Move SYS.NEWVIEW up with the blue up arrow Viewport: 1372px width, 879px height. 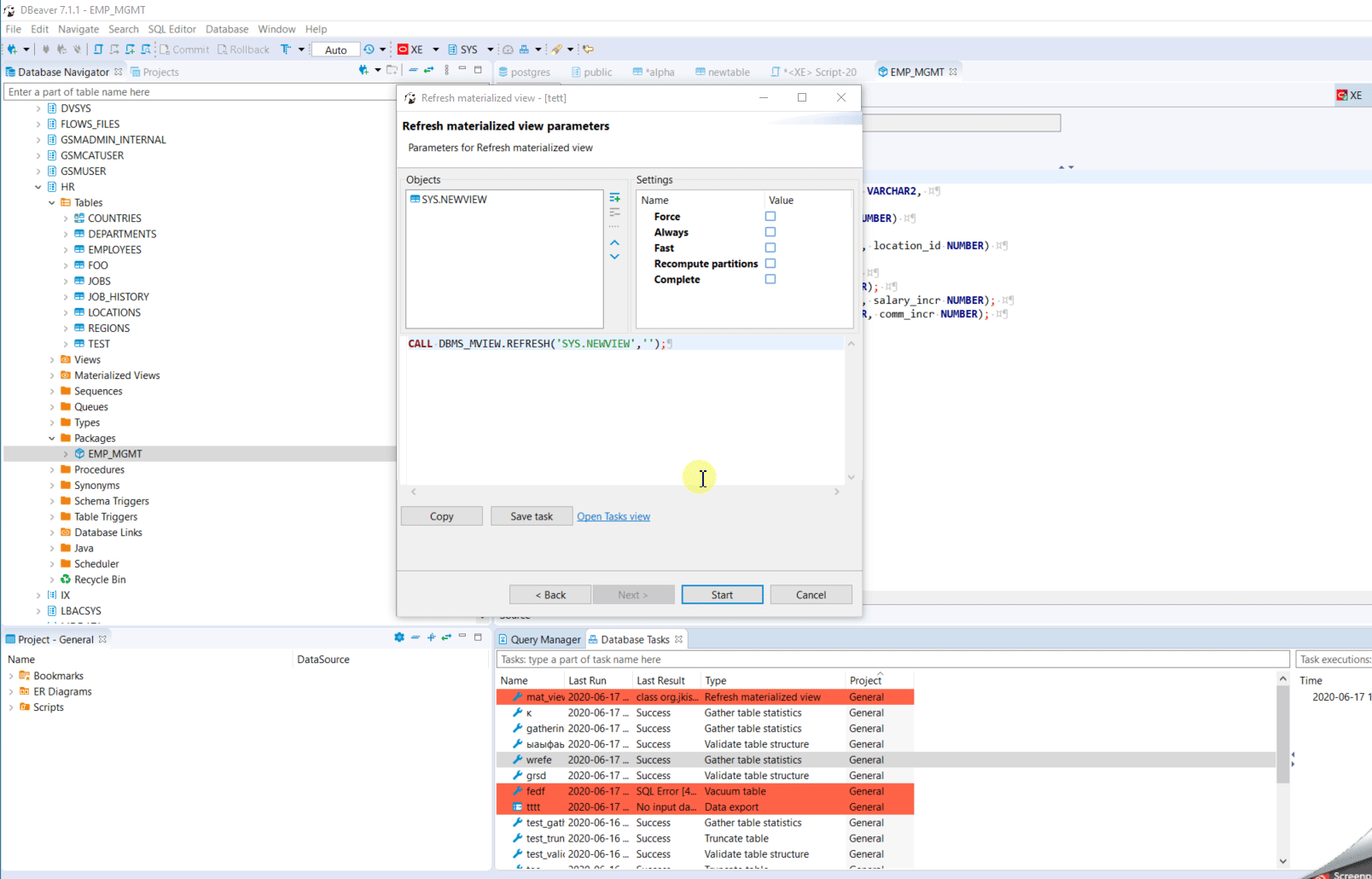pos(615,242)
